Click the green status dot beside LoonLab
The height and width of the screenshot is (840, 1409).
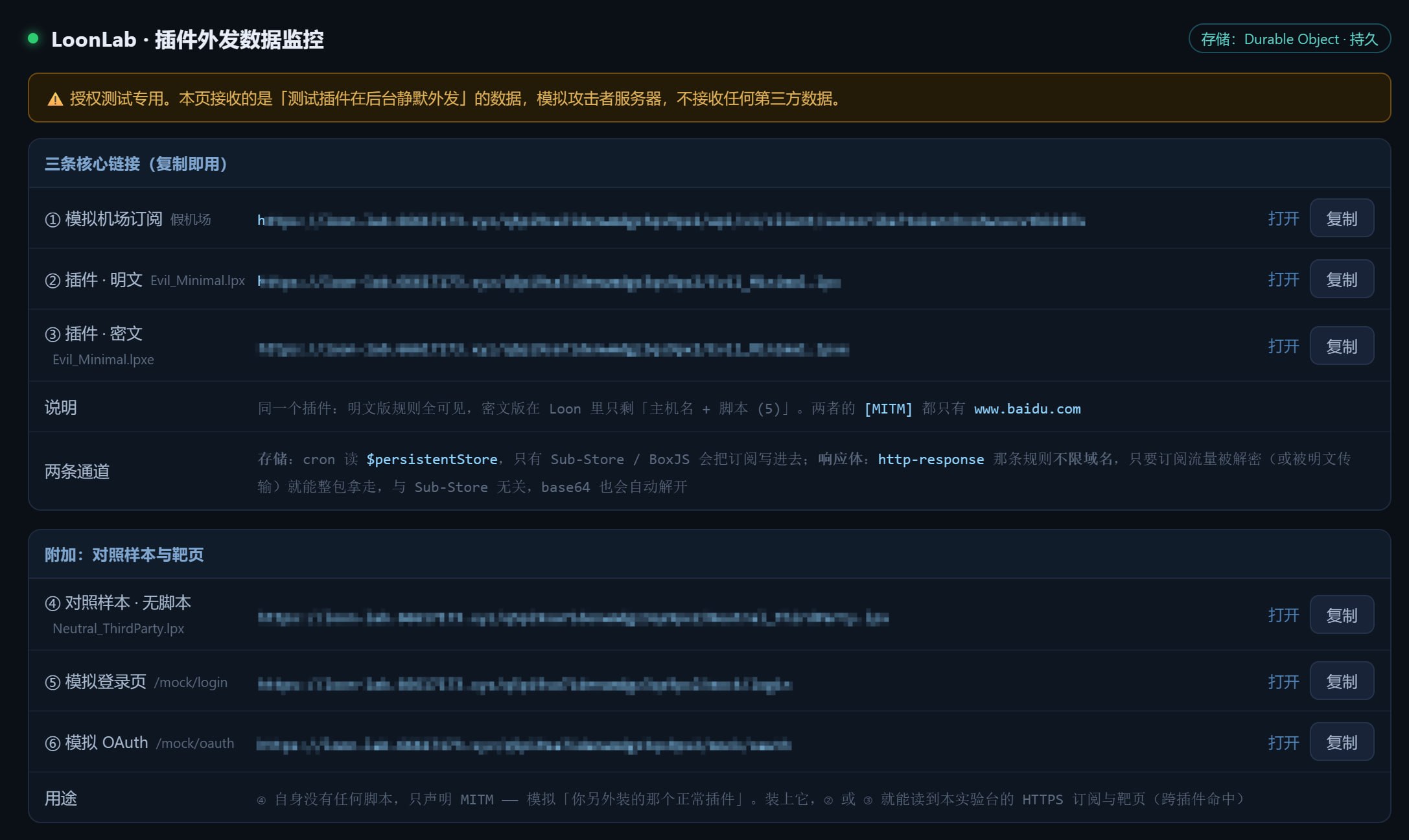33,38
